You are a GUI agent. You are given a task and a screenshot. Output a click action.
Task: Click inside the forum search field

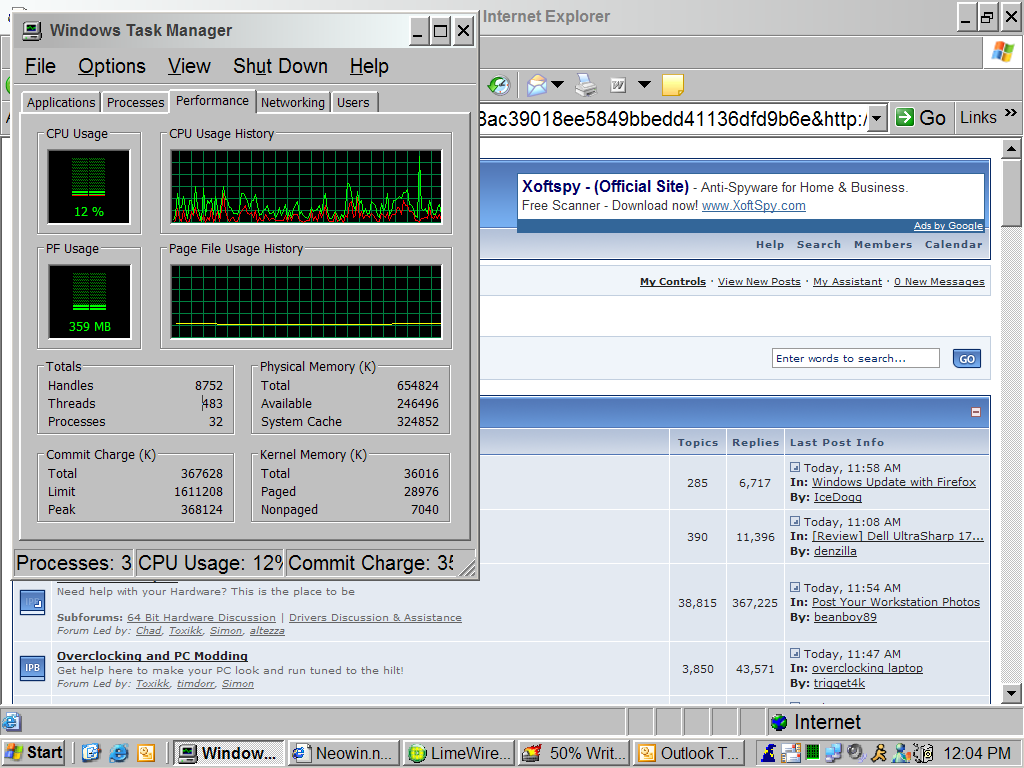[x=855, y=358]
